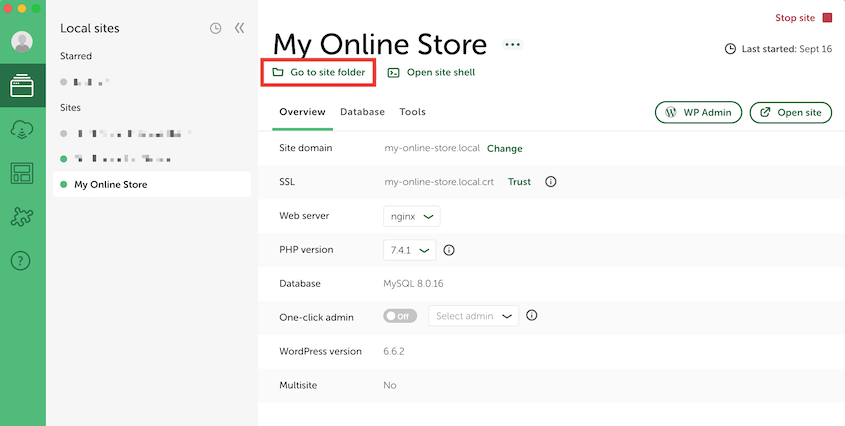Screen dimensions: 845x426
Task: Click the Stop site text
Action: click(795, 18)
